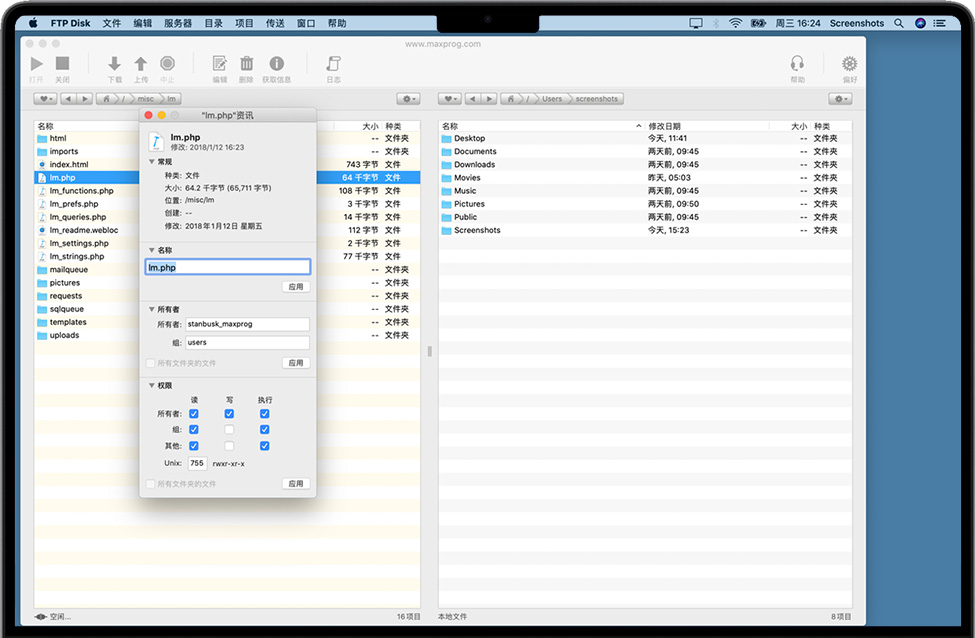Click the Unix permission value field 755

197,464
